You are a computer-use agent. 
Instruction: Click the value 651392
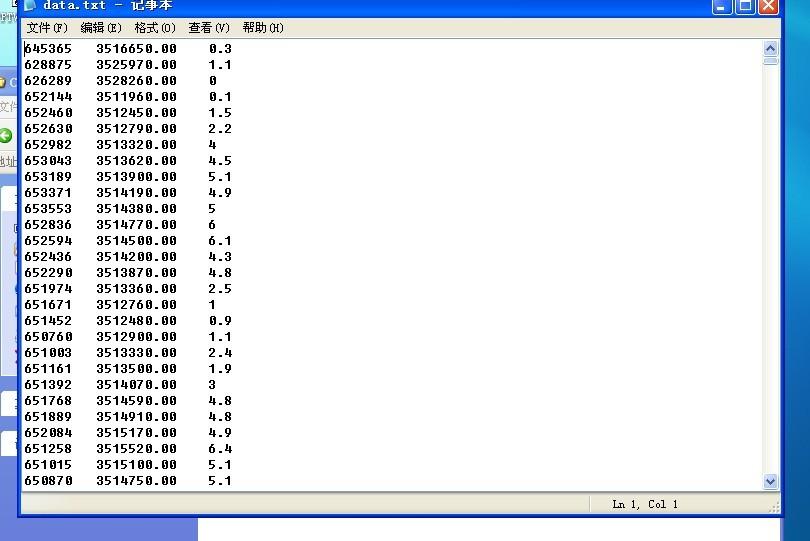click(x=48, y=385)
